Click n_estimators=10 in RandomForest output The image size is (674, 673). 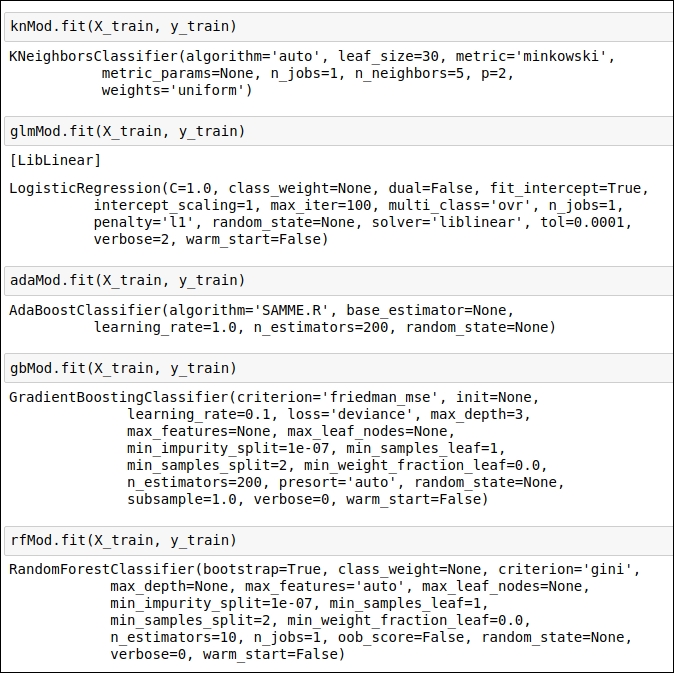pyautogui.click(x=173, y=637)
